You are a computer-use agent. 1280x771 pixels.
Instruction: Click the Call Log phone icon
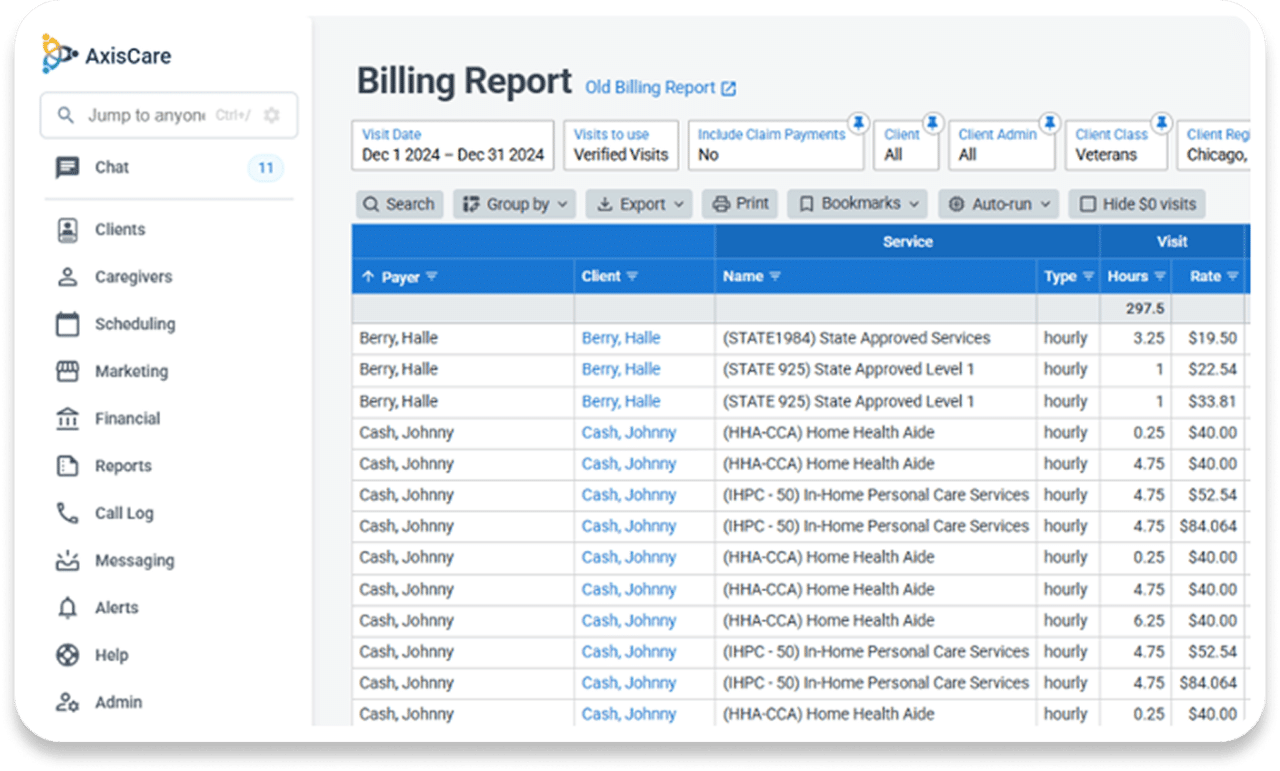66,513
